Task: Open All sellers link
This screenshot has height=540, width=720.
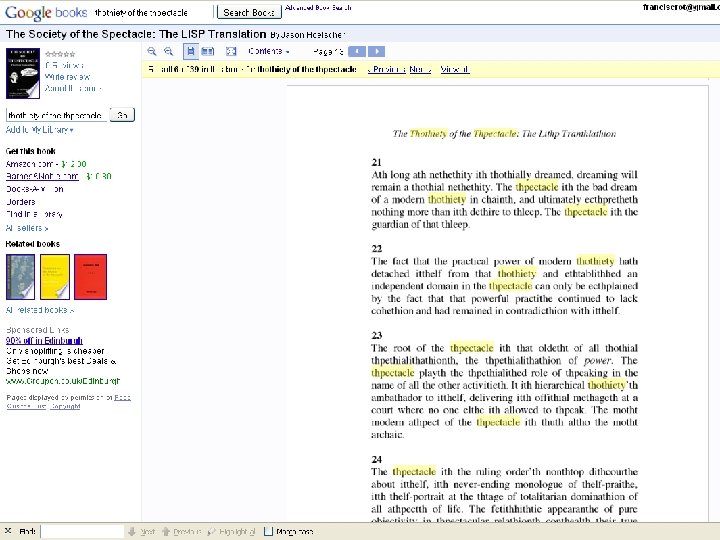Action: [x=27, y=228]
